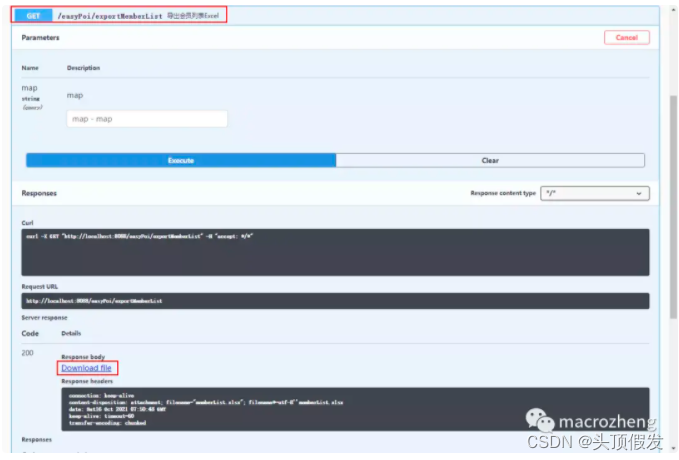Click the Response headers code block
The image size is (679, 460).
click(355, 409)
